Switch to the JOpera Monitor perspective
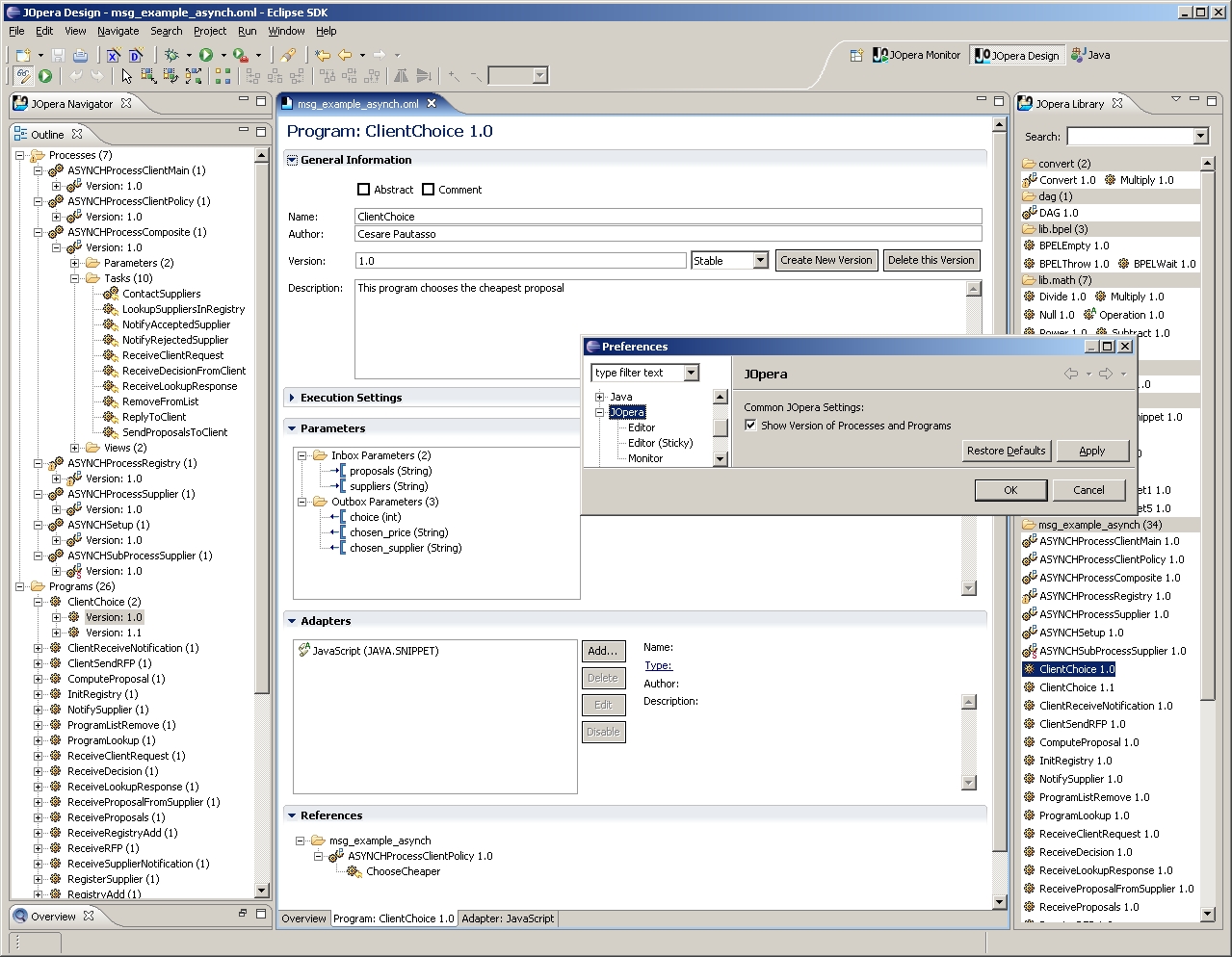The width and height of the screenshot is (1232, 957). click(916, 55)
